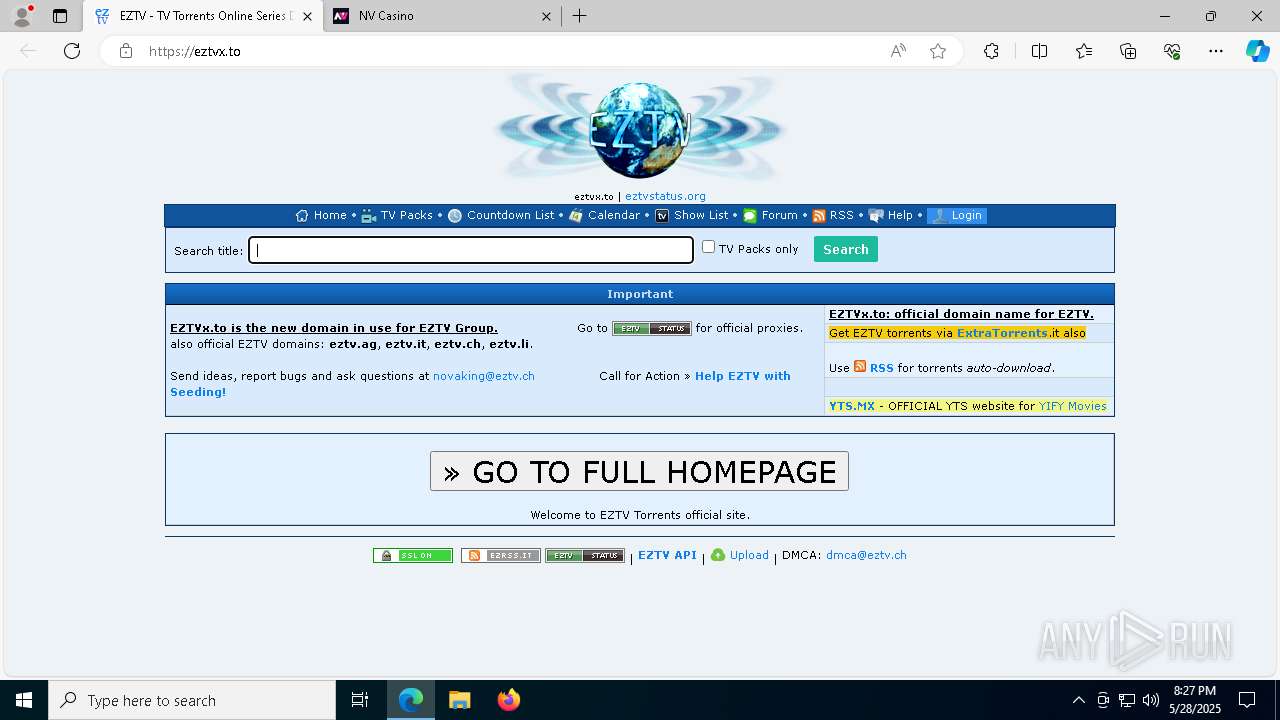Screen dimensions: 1280x720
Task: Open ExtraTorrents.it link
Action: (x=1003, y=333)
